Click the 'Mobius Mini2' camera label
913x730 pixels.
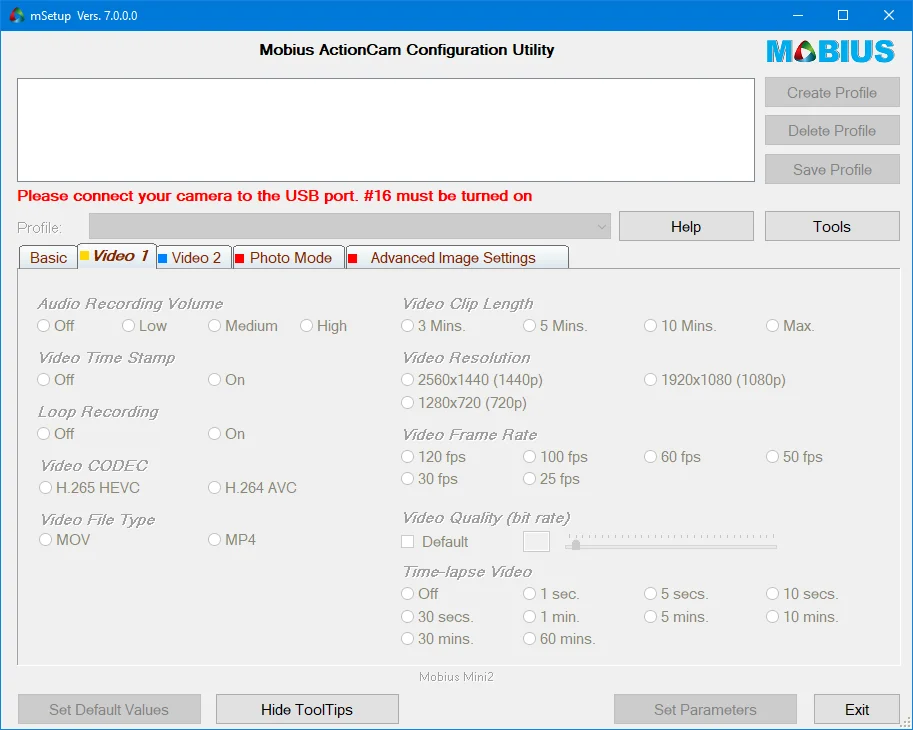(456, 677)
